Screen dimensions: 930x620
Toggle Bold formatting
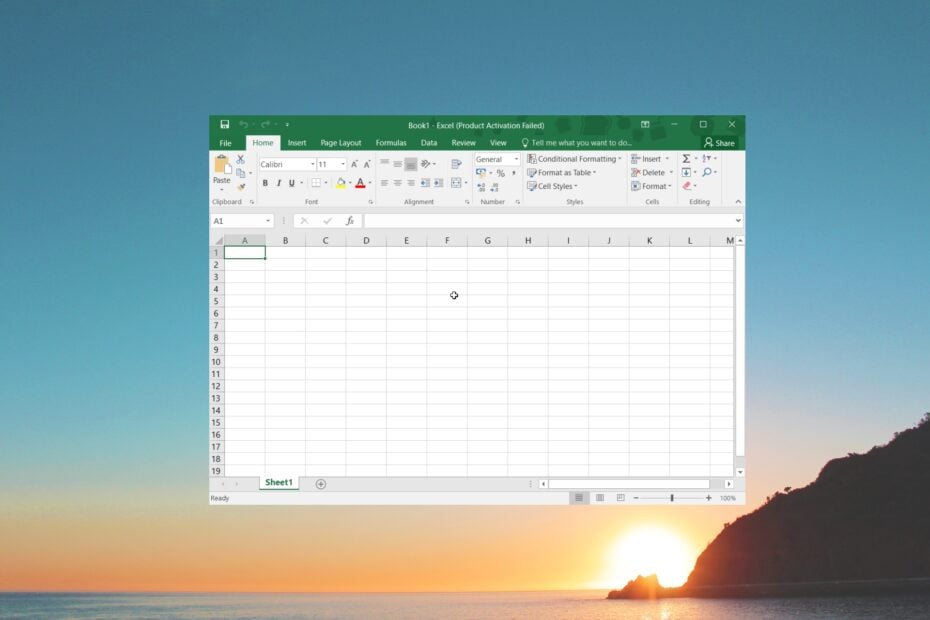(265, 183)
